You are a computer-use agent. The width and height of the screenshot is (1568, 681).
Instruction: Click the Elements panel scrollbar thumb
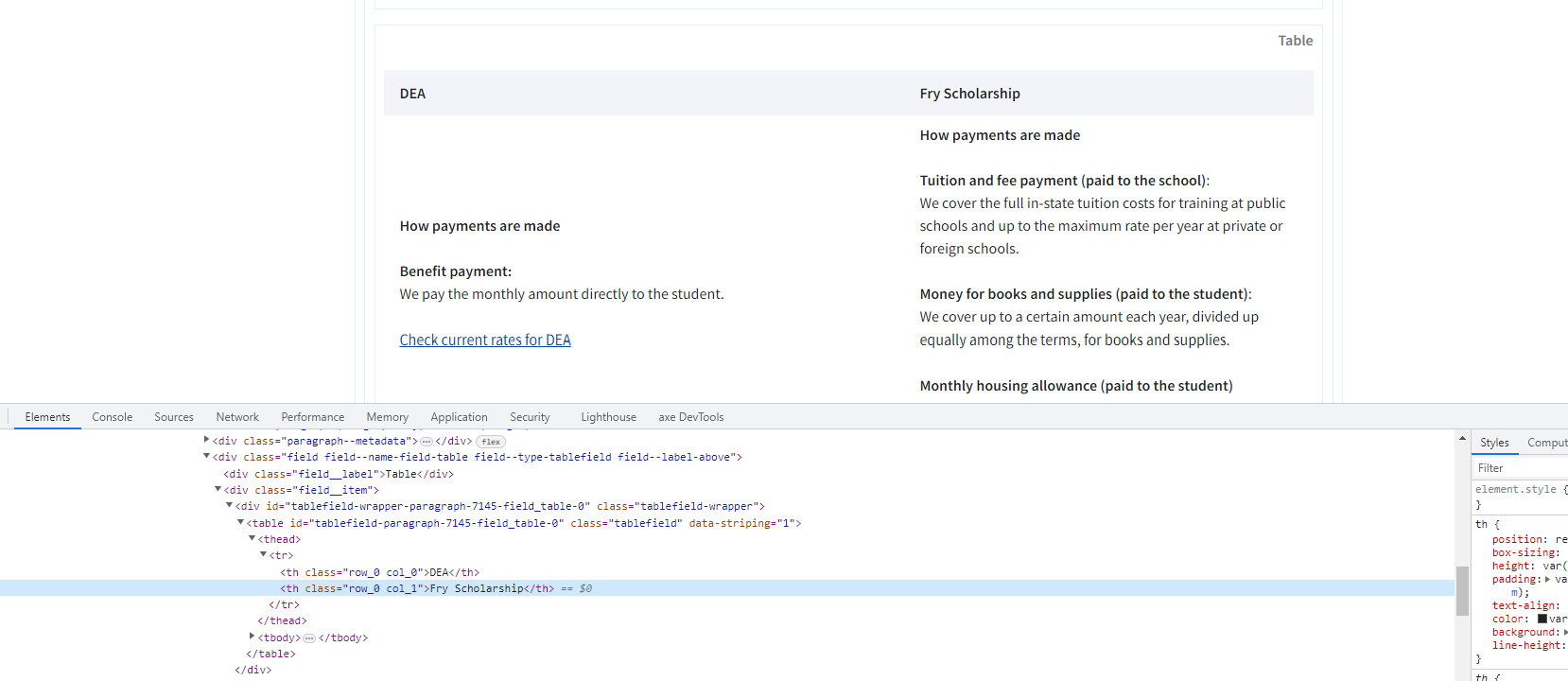(1462, 591)
